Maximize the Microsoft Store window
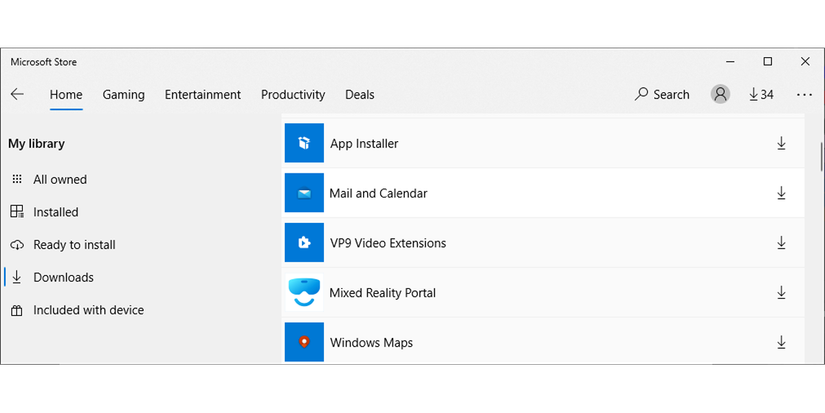This screenshot has width=825, height=413. (x=768, y=62)
